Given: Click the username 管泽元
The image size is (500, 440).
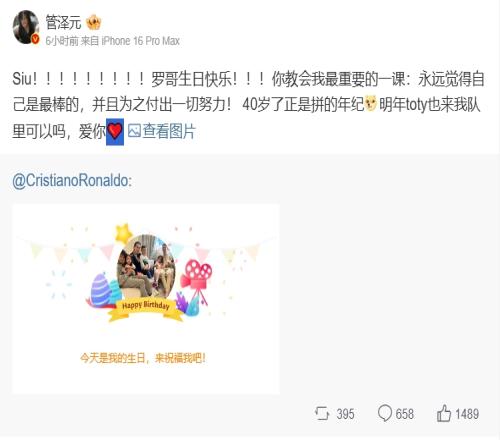Looking at the screenshot, I should [x=63, y=22].
